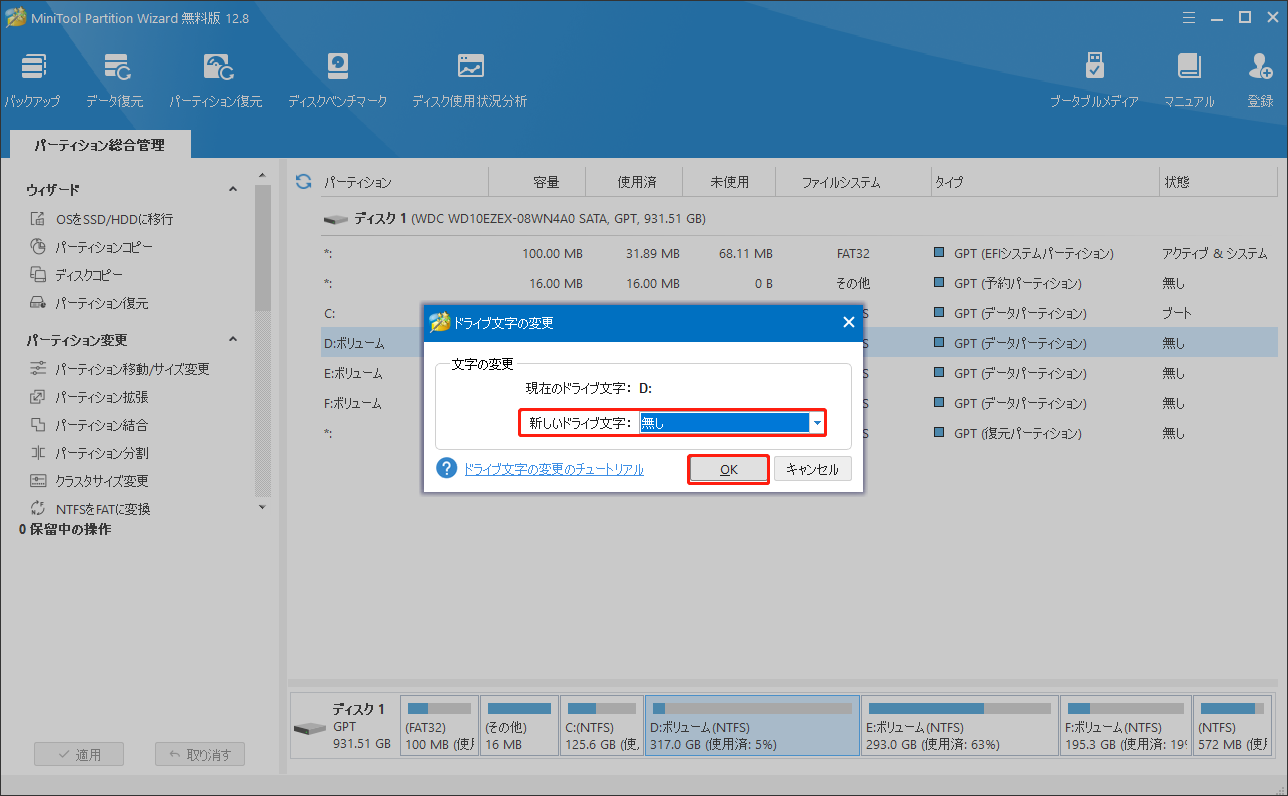Screen dimensions: 1288x796
Task: Open the Manual (マニュアル)
Action: tap(1189, 81)
